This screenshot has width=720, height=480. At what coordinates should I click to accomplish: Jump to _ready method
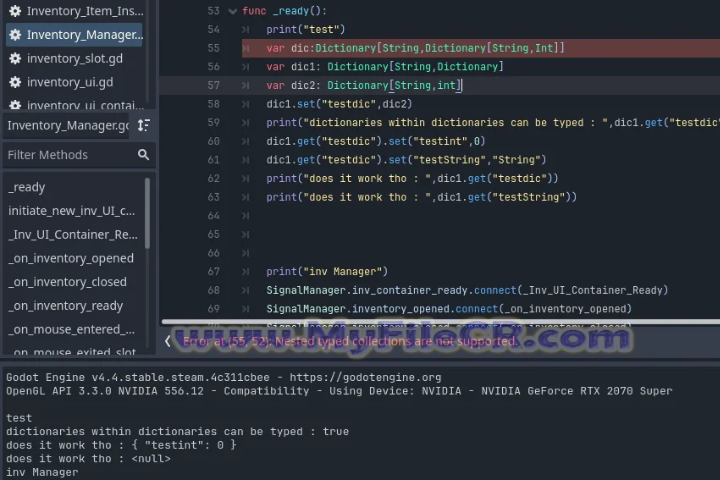tap(27, 187)
